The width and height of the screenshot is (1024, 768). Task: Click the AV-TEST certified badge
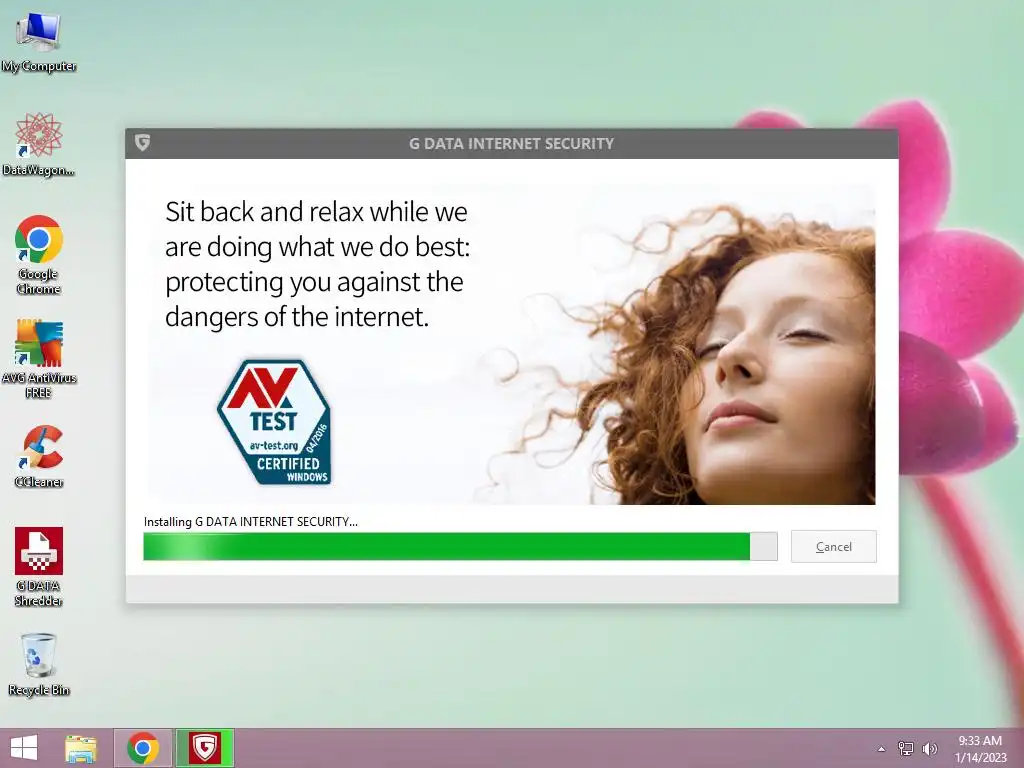[x=274, y=423]
